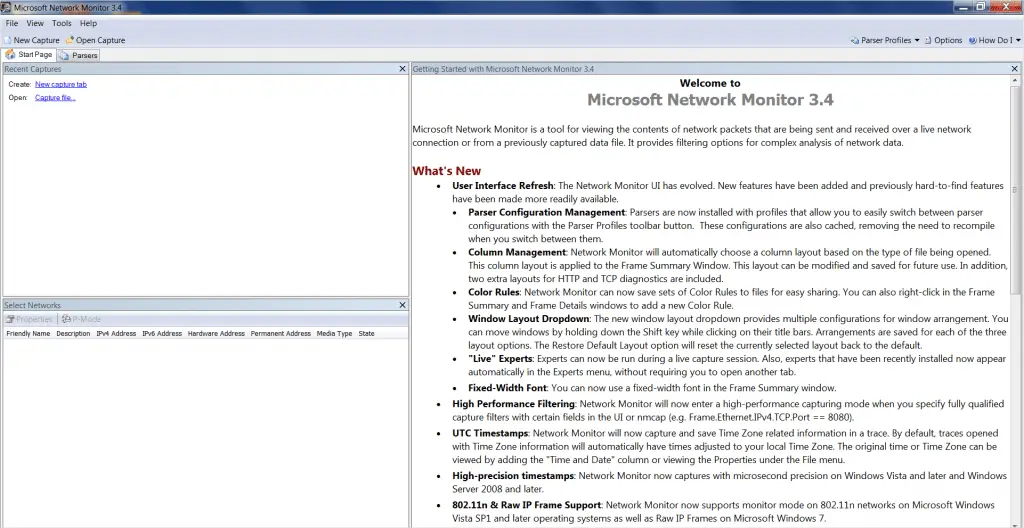1024x528 pixels.
Task: Open the Options dialog from toolbar
Action: click(x=943, y=40)
